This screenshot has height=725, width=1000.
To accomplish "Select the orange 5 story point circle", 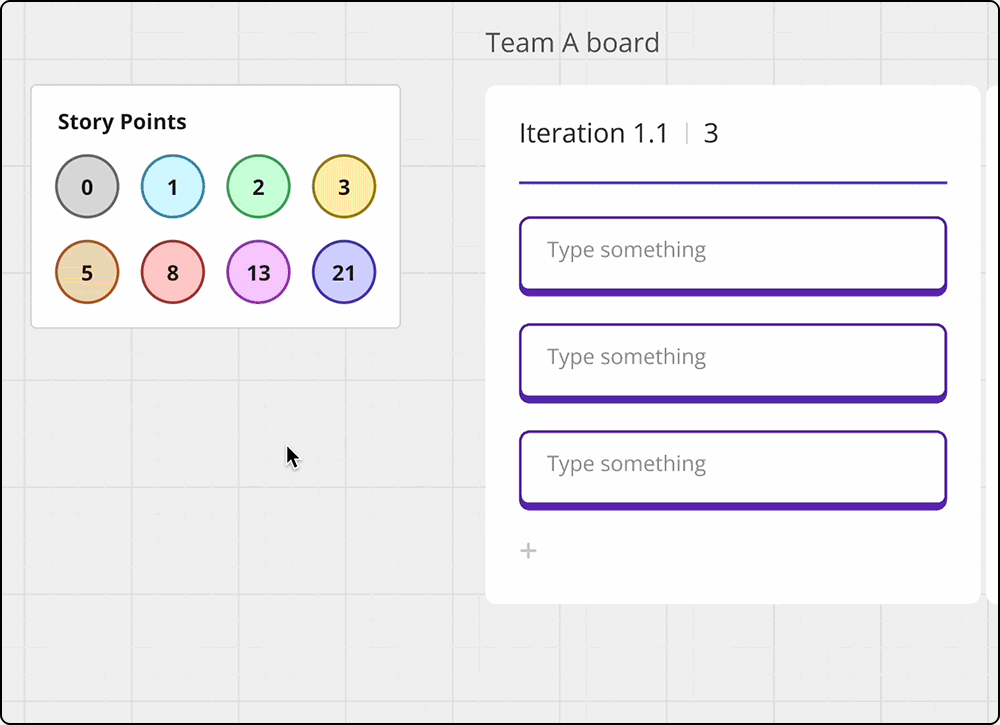I will point(87,272).
